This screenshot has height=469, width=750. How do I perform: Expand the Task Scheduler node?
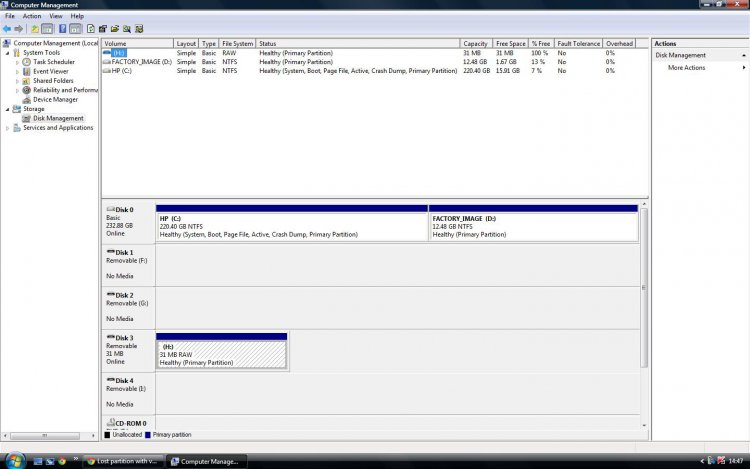coord(17,62)
